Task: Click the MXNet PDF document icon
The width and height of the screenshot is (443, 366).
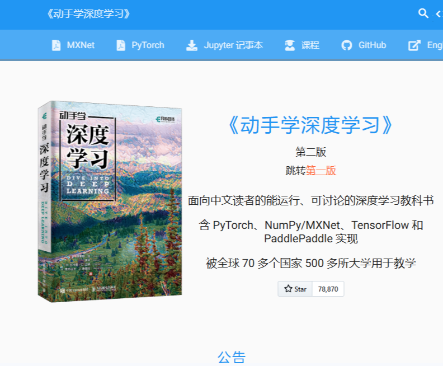Action: (56, 45)
